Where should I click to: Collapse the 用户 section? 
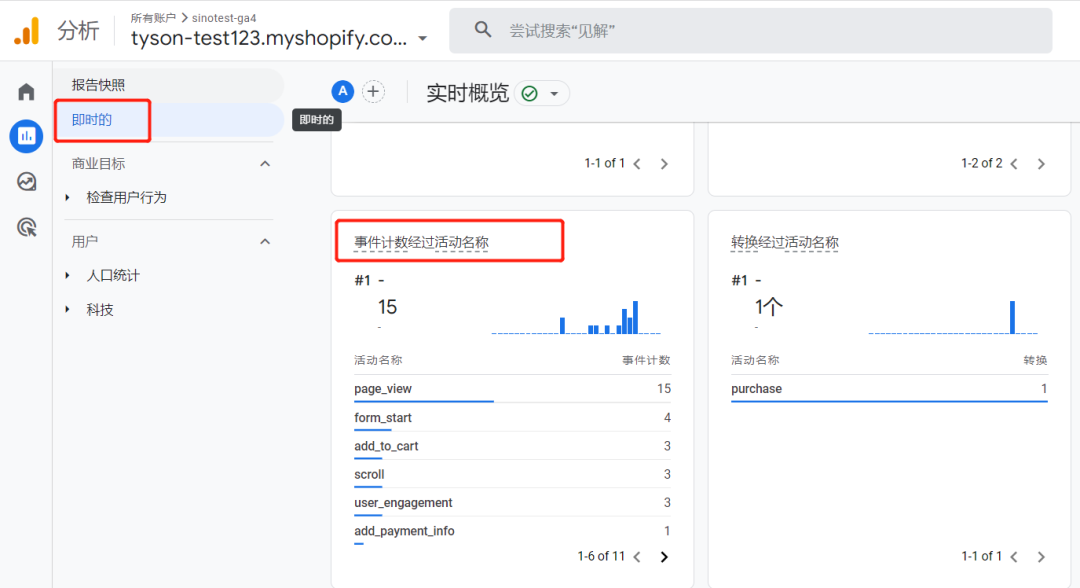(x=265, y=241)
